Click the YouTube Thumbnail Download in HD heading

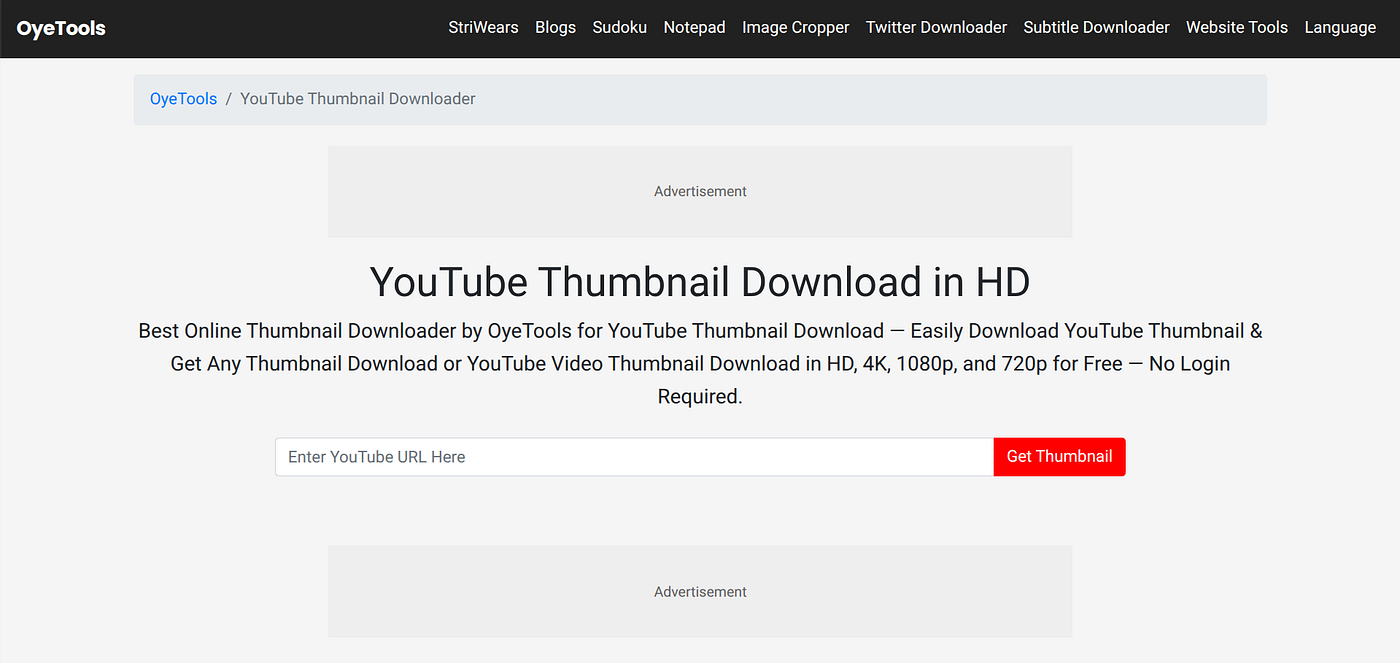click(x=700, y=282)
